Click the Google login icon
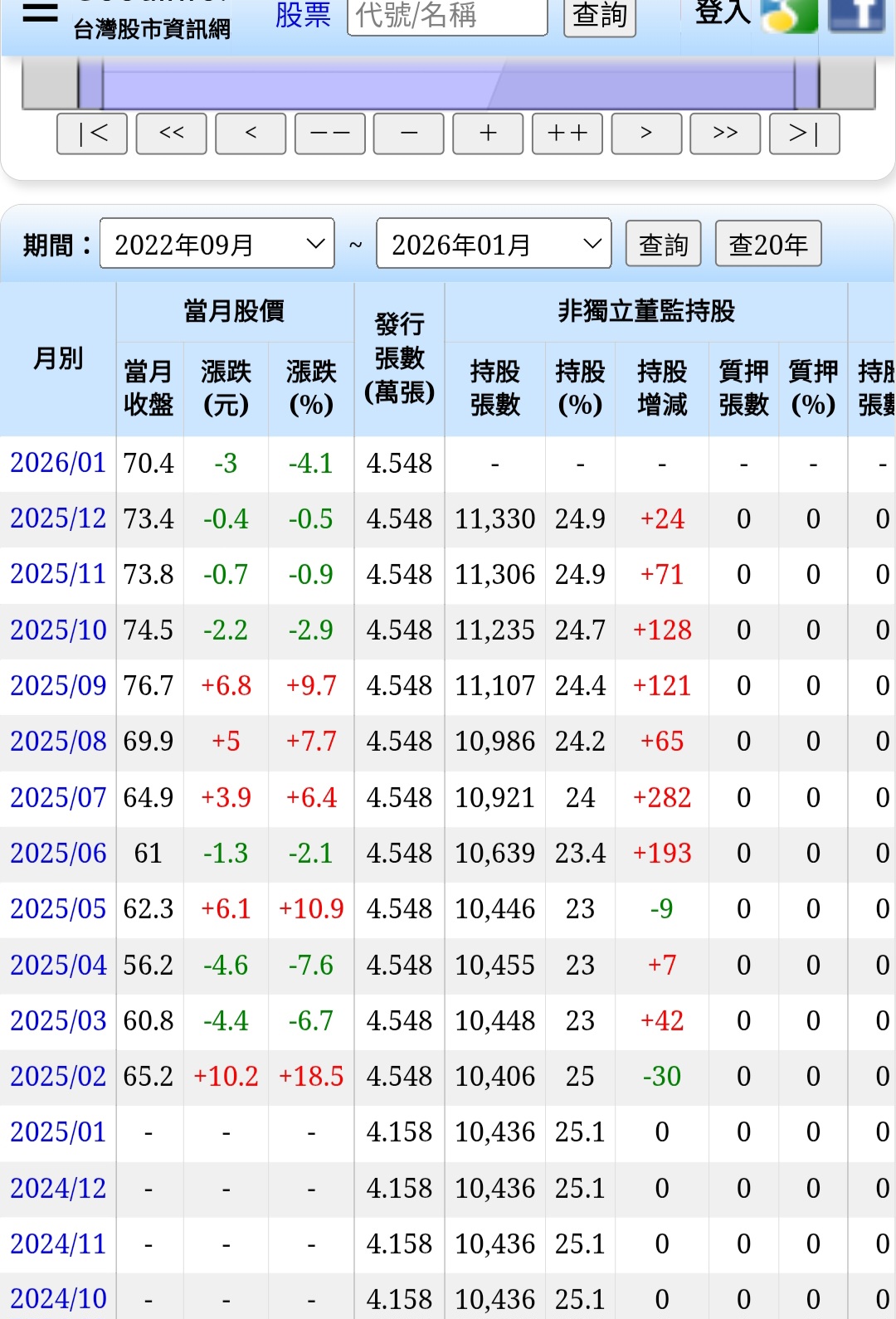896x1319 pixels. point(789,14)
